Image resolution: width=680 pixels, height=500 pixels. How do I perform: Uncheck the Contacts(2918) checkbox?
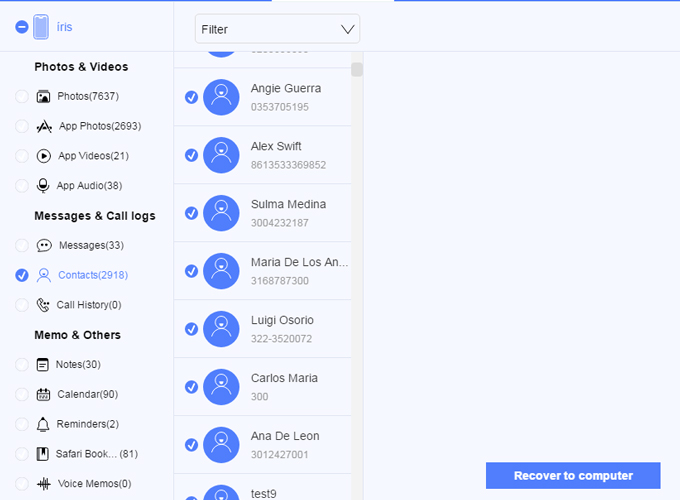pyautogui.click(x=22, y=275)
